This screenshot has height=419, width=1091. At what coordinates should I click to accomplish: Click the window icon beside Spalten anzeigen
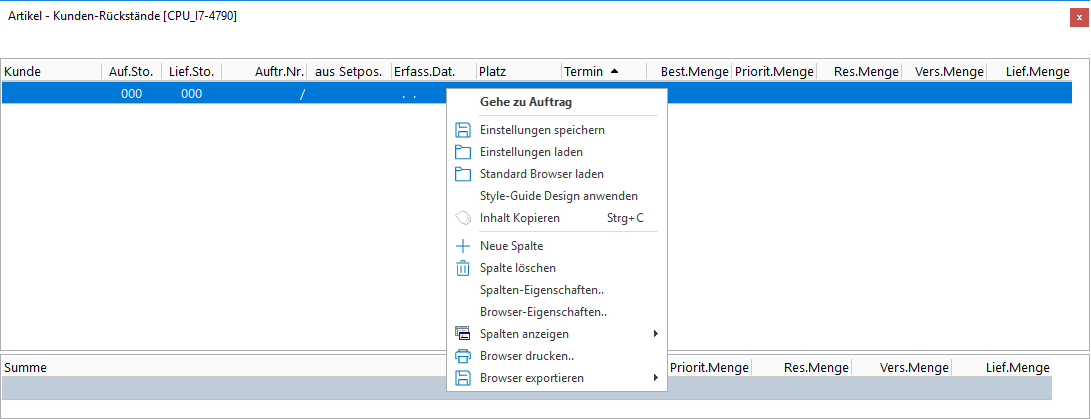point(462,334)
